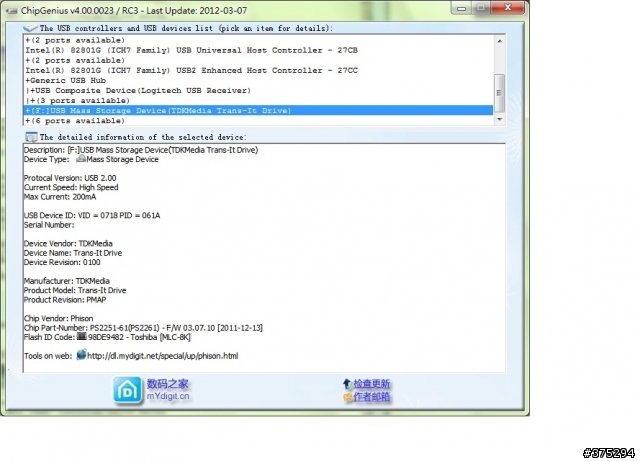Click the USB device list header icon
This screenshot has height=461, width=640.
31,28
